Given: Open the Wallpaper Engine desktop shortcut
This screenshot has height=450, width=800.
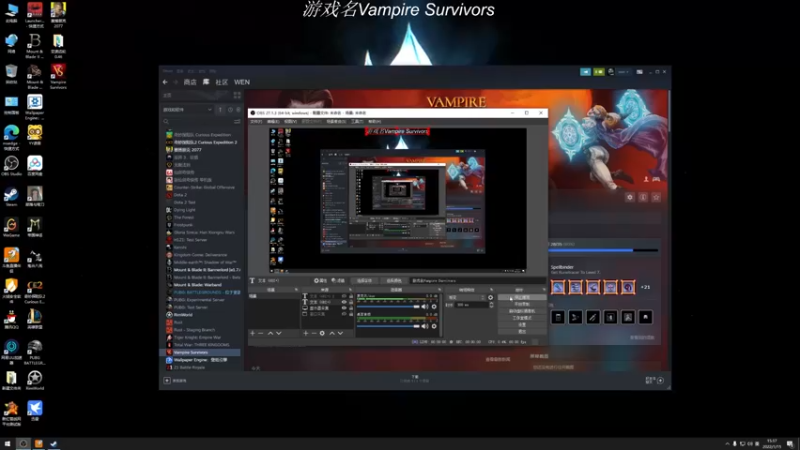Looking at the screenshot, I should click(x=35, y=106).
